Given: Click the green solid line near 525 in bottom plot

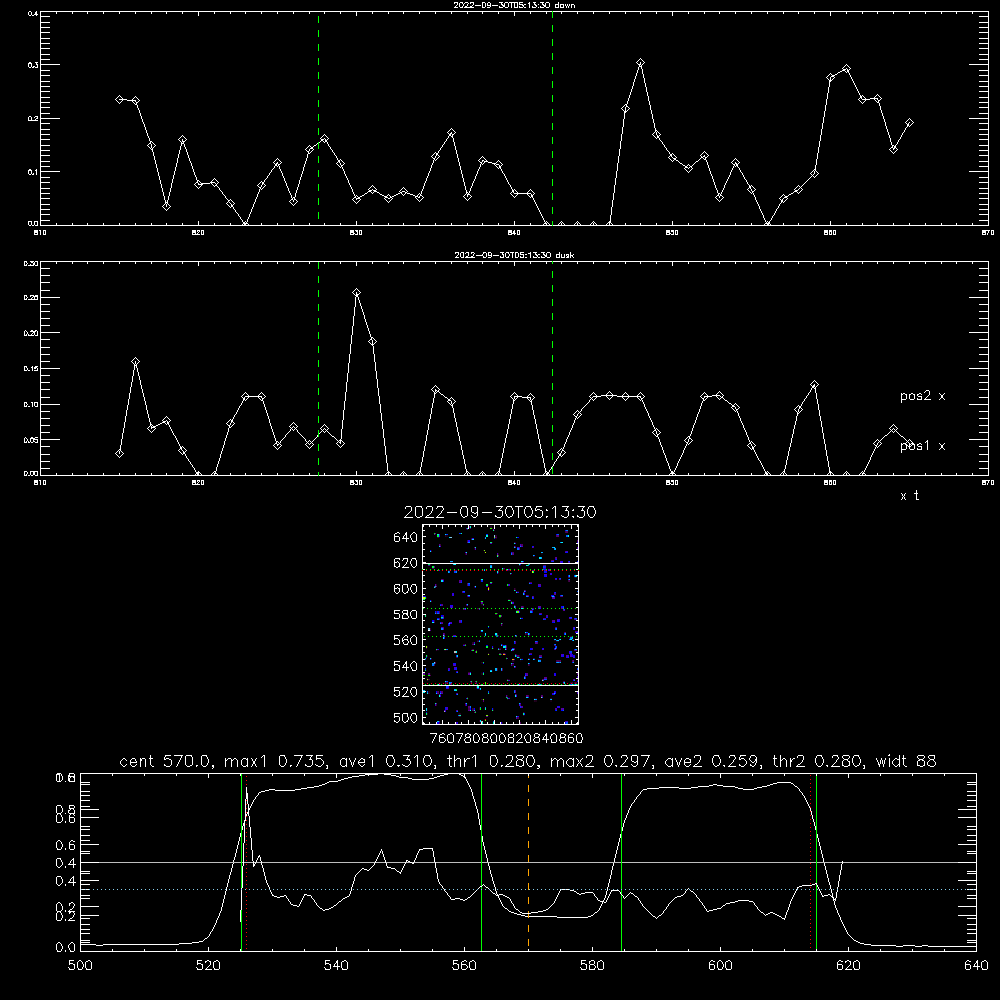Looking at the screenshot, I should tap(241, 861).
